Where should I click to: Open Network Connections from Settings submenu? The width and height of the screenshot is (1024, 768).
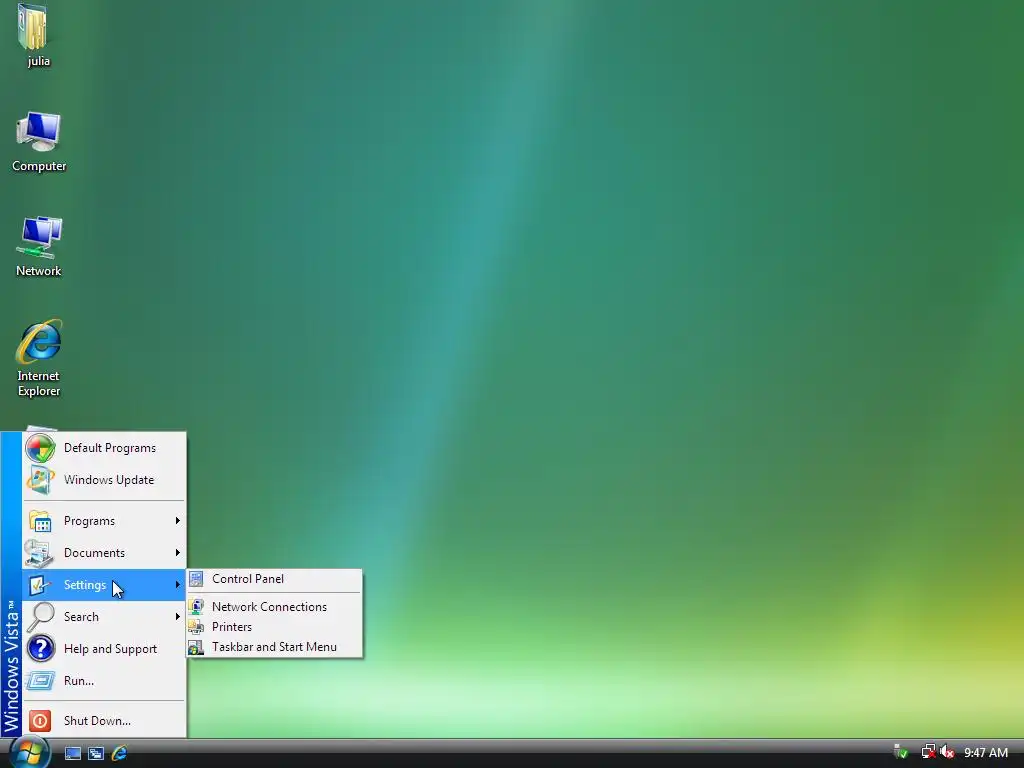pyautogui.click(x=274, y=607)
